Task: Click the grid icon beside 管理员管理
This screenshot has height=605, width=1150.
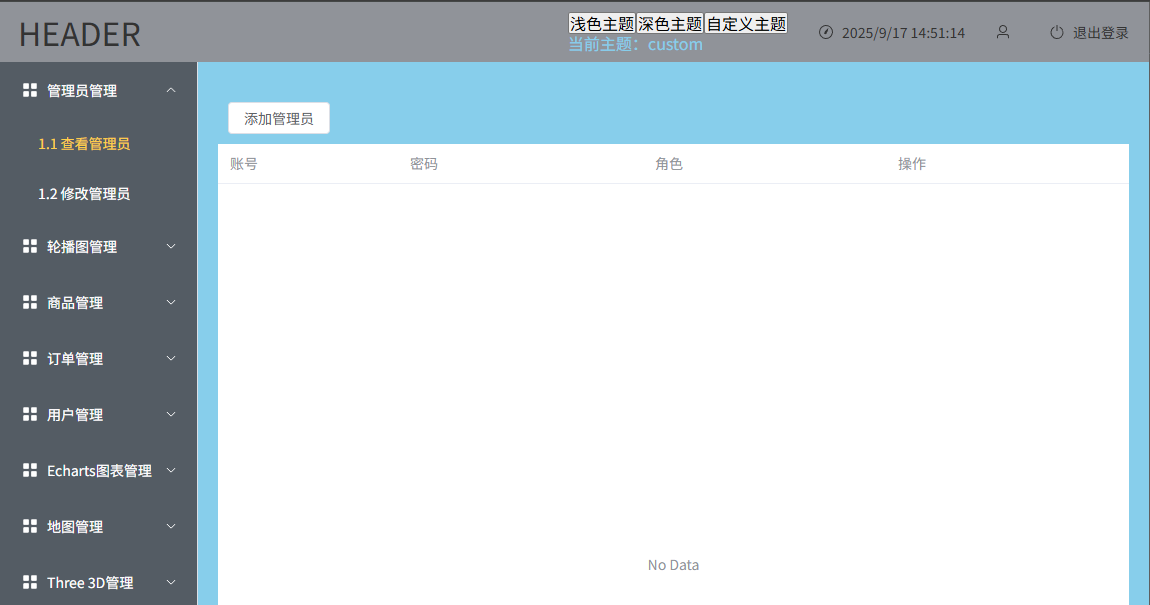Action: [30, 90]
